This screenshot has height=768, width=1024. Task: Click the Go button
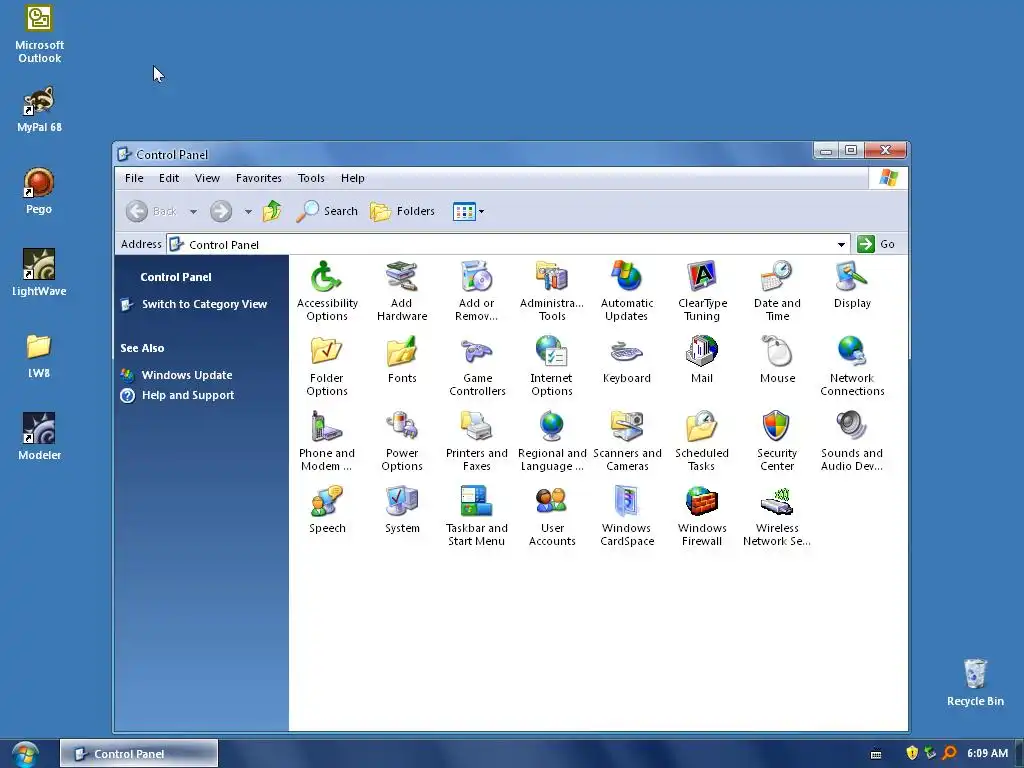(x=876, y=244)
